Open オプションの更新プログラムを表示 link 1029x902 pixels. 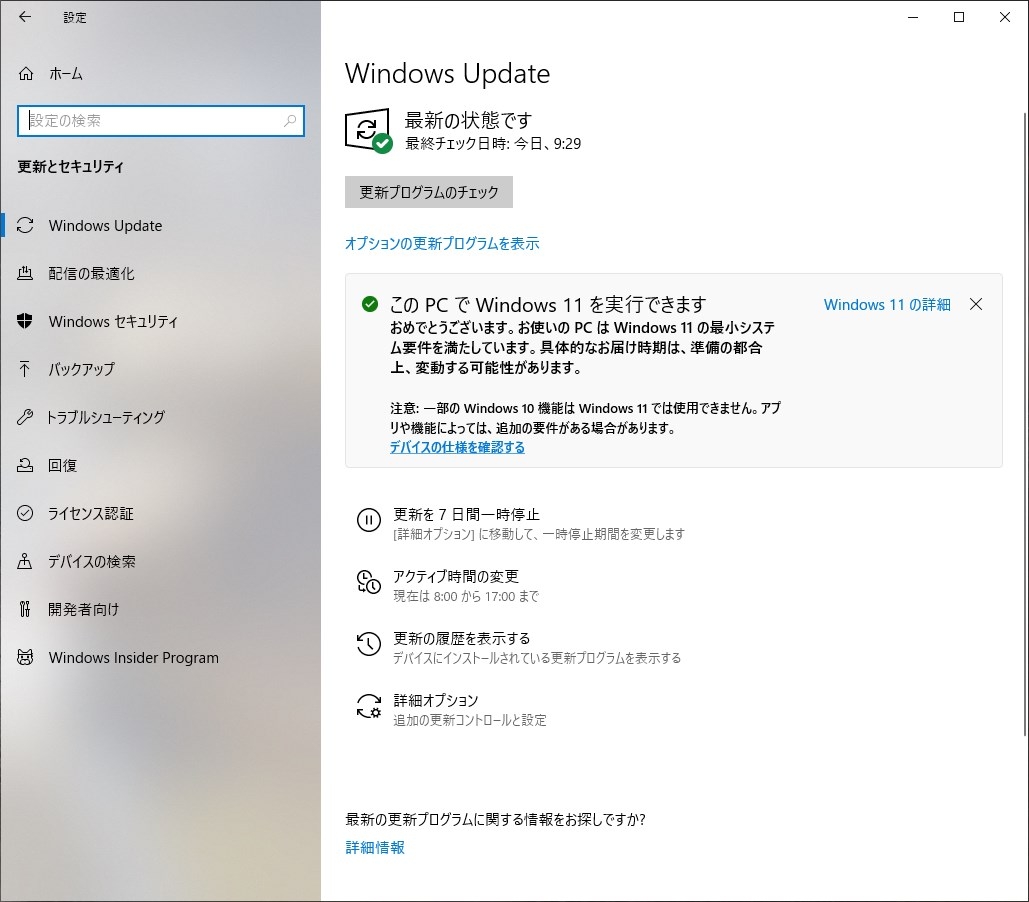click(x=442, y=243)
